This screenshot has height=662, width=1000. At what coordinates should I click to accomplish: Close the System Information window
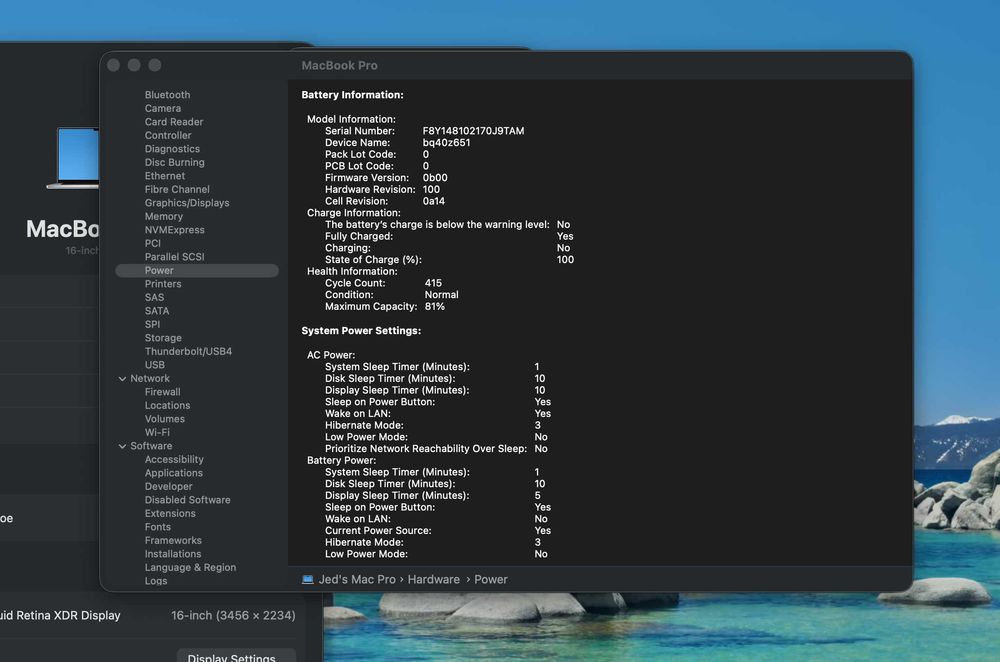pyautogui.click(x=114, y=65)
